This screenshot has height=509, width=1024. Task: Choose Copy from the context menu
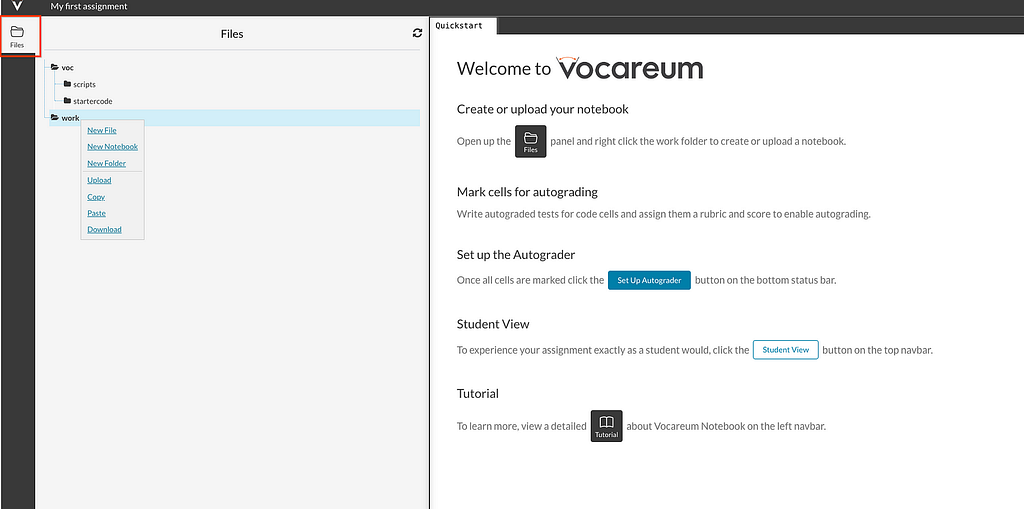click(x=96, y=197)
